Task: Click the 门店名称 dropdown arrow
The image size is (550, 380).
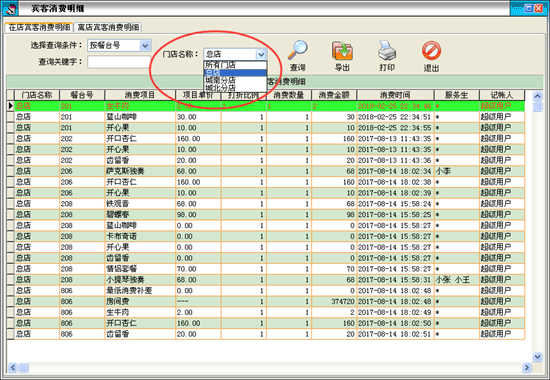Action: [x=261, y=54]
